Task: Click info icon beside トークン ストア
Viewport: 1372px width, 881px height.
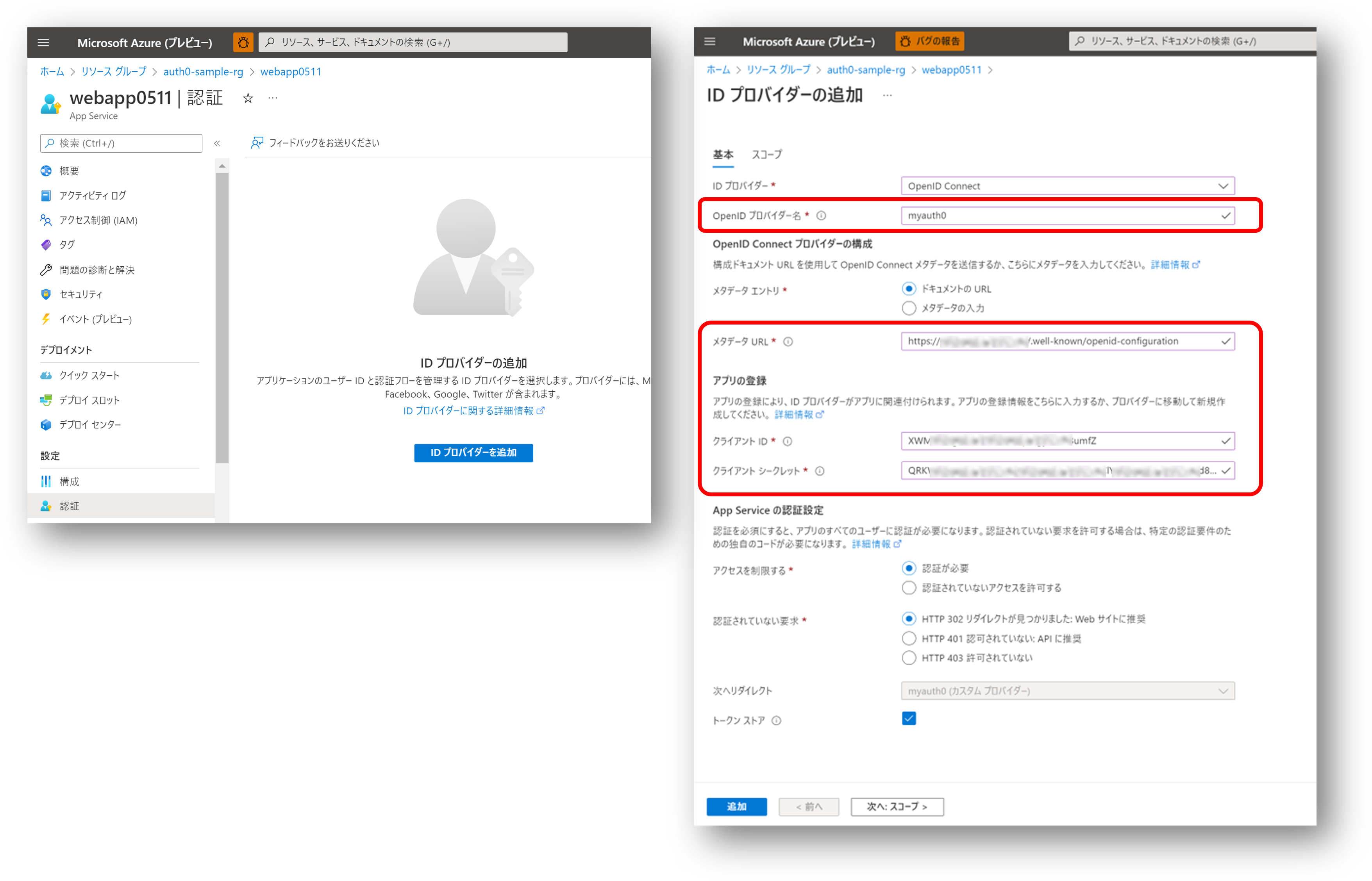Action: click(776, 720)
